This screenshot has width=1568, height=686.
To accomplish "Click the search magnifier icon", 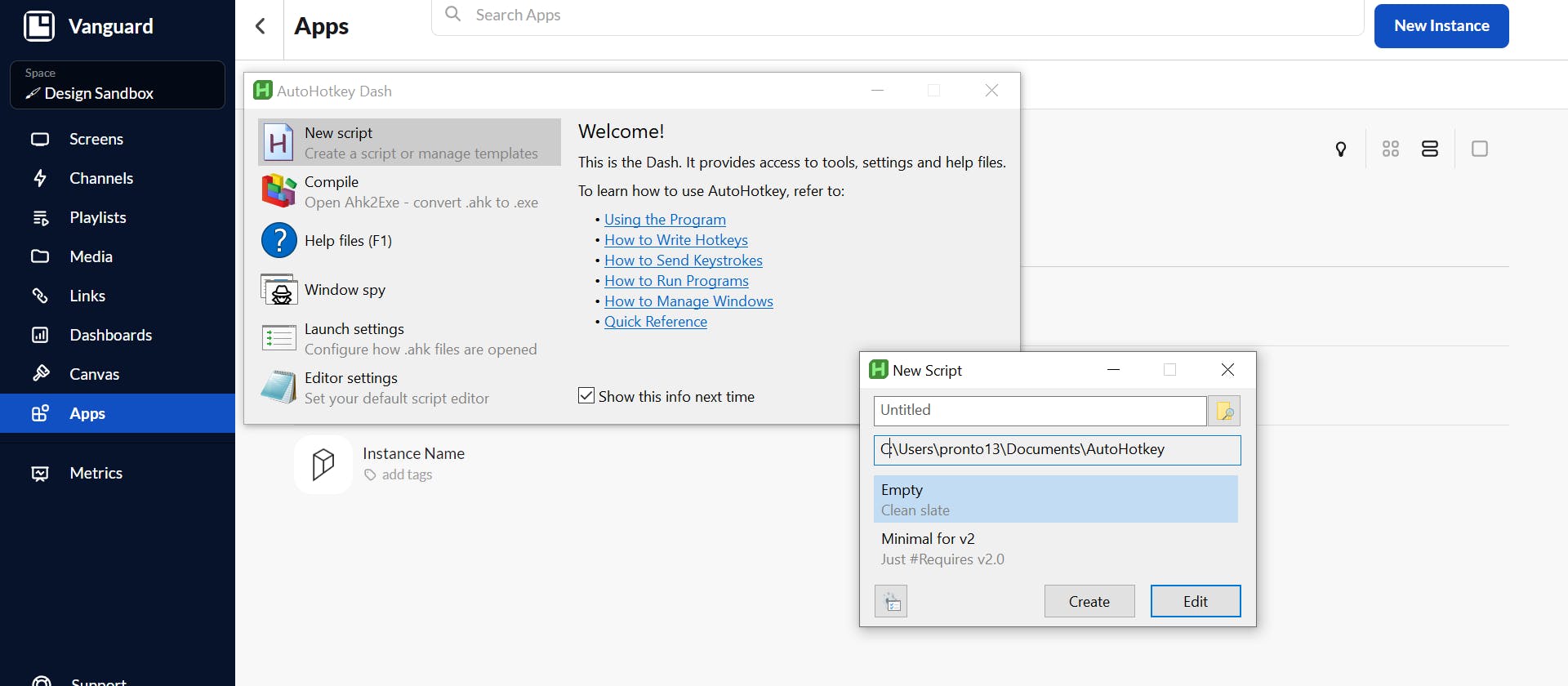I will point(453,14).
